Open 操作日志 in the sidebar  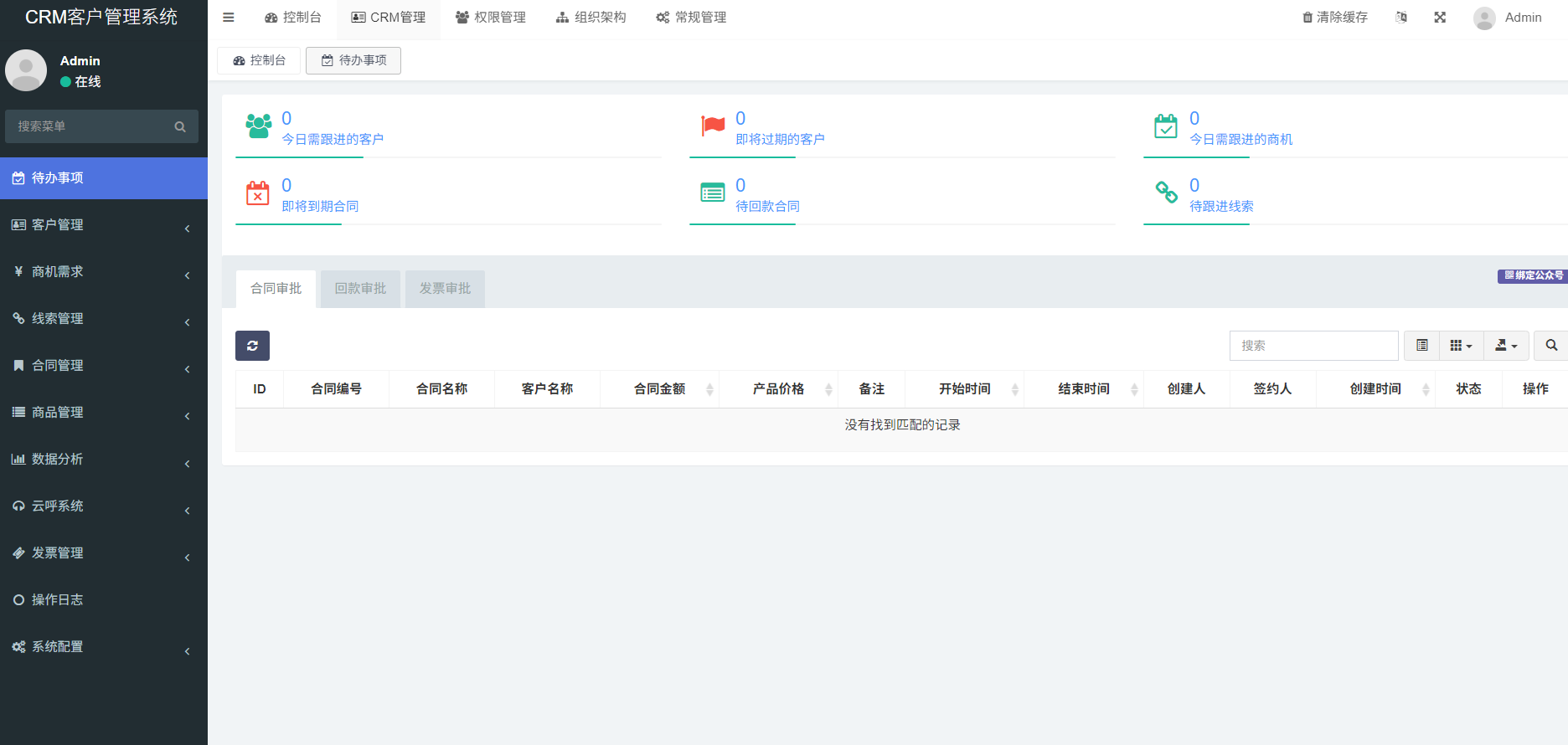tap(57, 600)
